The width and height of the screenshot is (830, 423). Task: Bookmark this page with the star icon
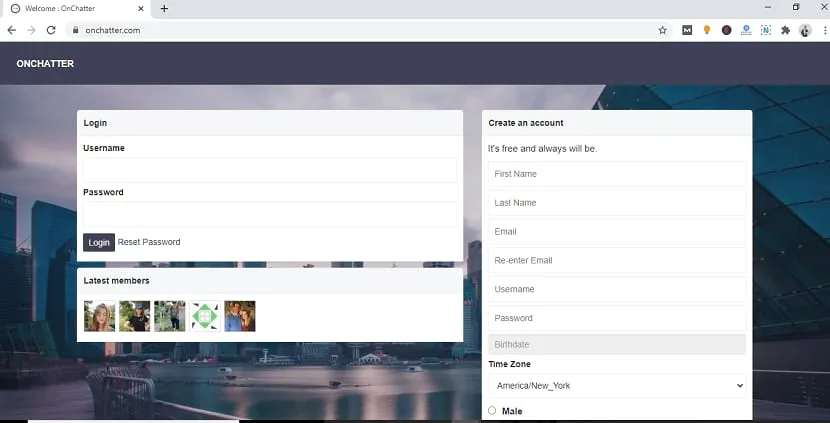click(662, 30)
